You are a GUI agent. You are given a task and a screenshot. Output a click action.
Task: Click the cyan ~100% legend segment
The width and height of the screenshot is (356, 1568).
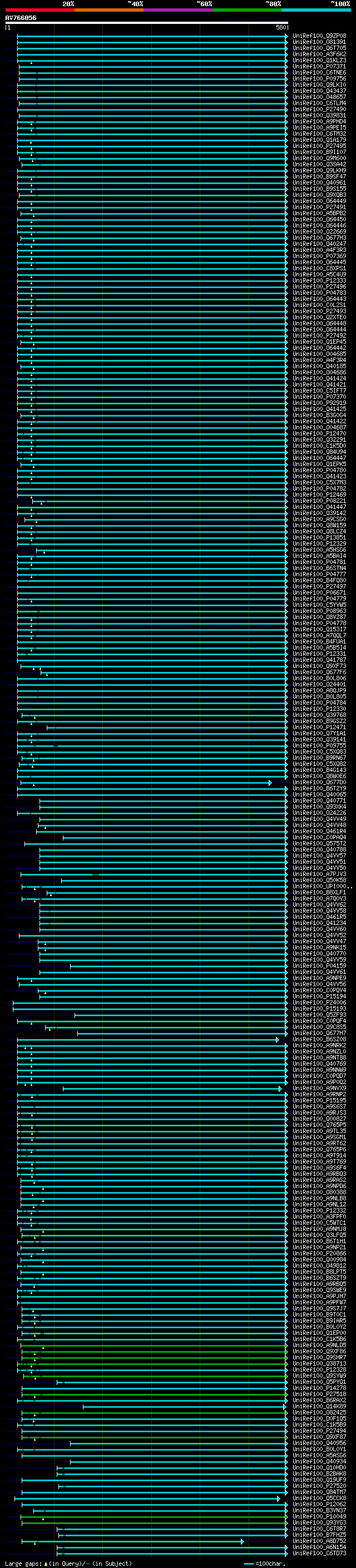click(316, 10)
